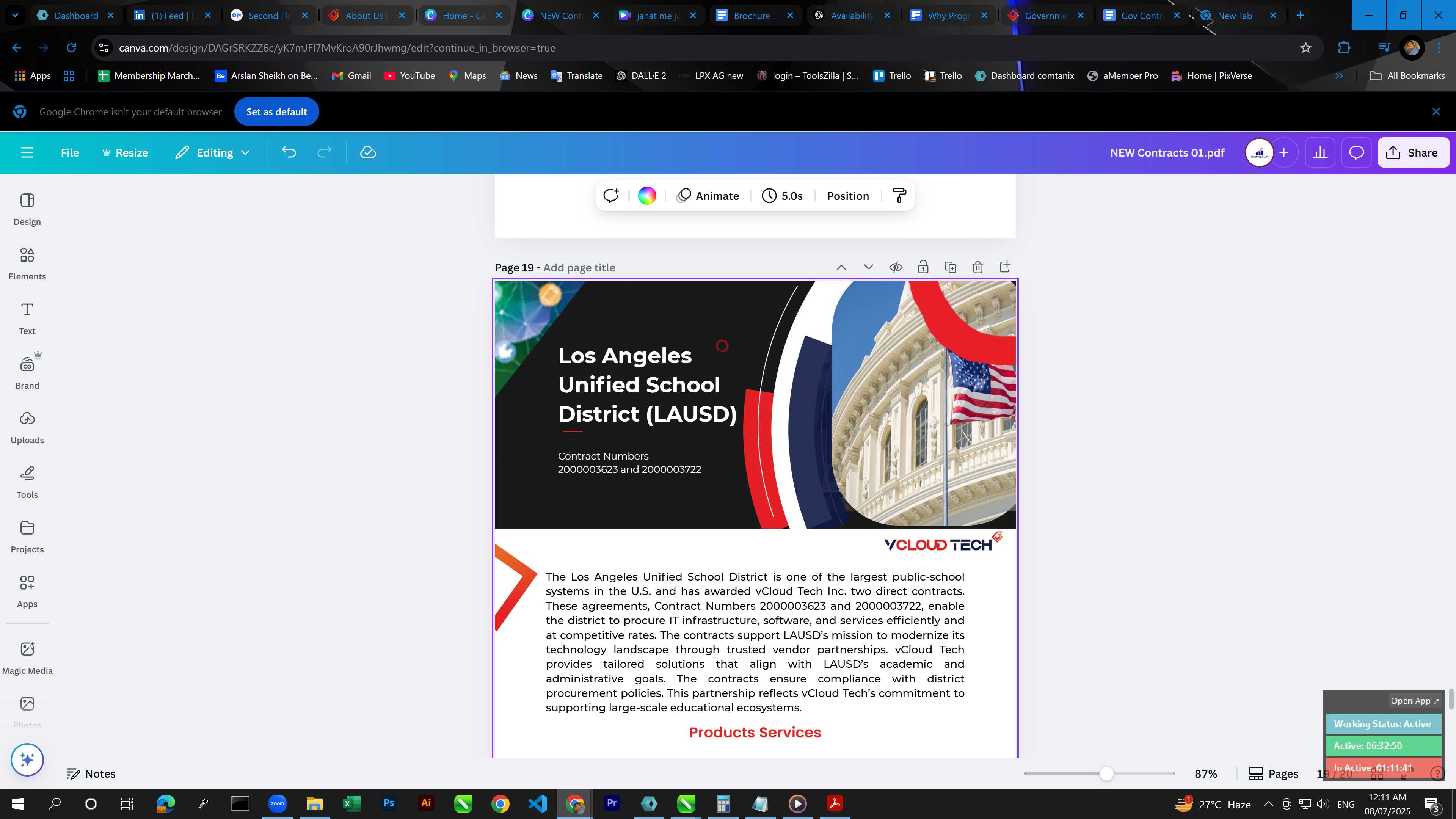Image resolution: width=1456 pixels, height=819 pixels.
Task: Move Page 19 down
Action: click(868, 267)
